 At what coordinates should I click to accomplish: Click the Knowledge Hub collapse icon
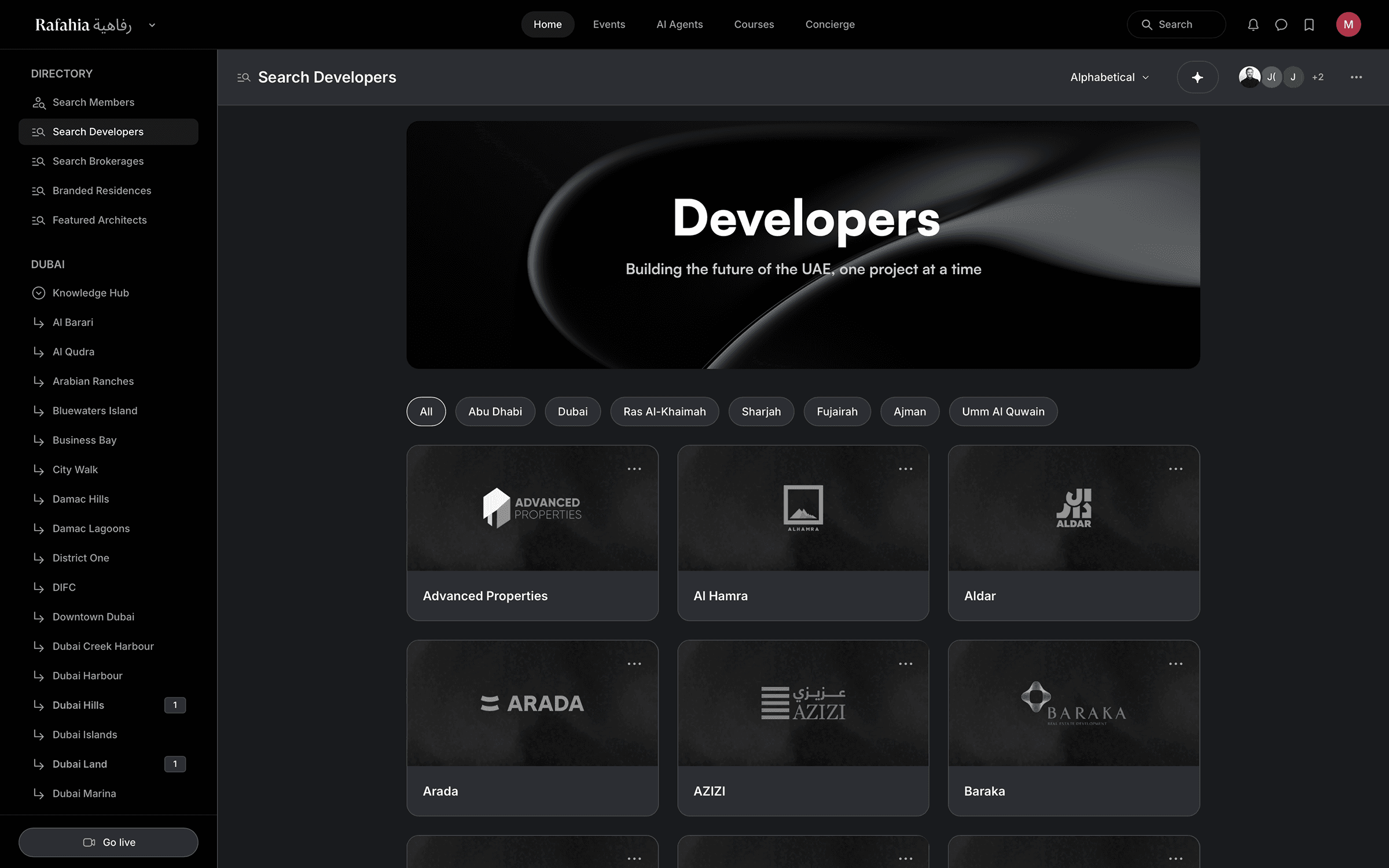click(38, 293)
